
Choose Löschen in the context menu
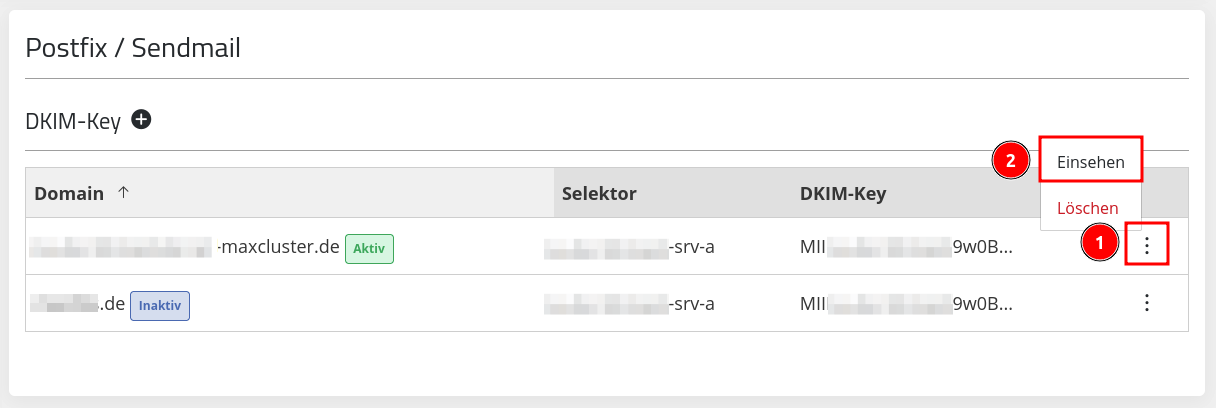click(1087, 208)
